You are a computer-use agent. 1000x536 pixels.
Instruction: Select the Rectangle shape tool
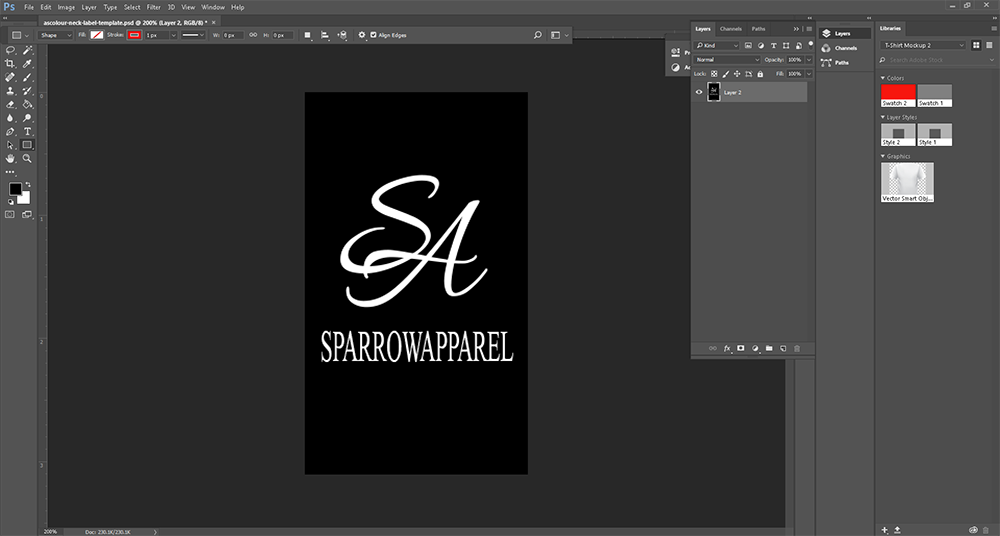coord(27,145)
